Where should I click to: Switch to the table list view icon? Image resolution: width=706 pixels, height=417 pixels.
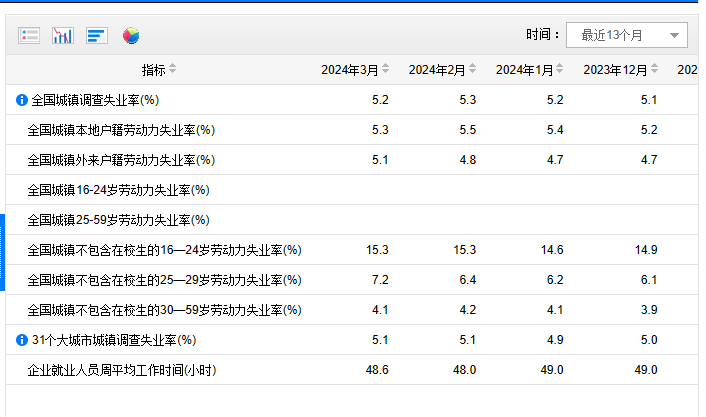29,35
